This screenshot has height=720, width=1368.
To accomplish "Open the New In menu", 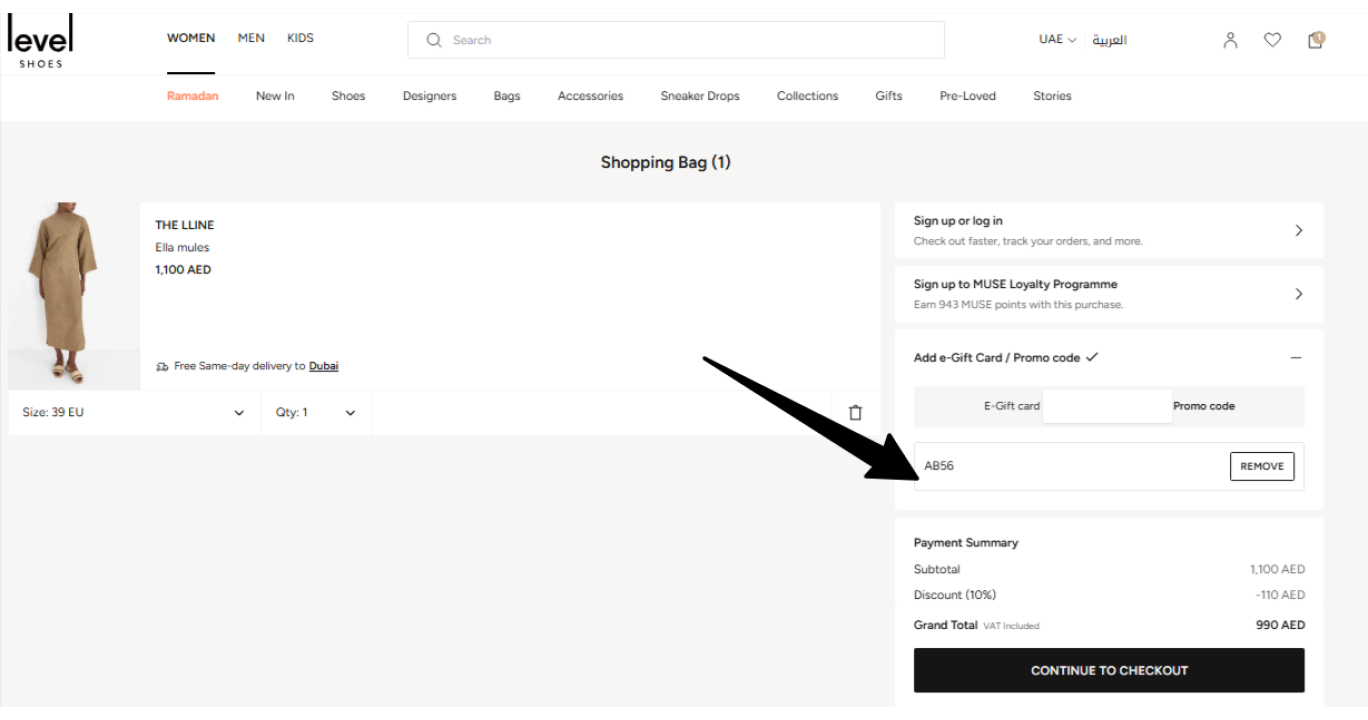I will click(275, 96).
